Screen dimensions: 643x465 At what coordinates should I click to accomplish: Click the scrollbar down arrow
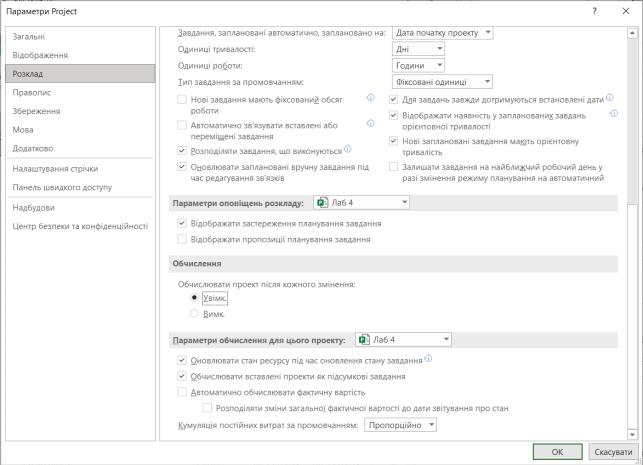pyautogui.click(x=632, y=434)
